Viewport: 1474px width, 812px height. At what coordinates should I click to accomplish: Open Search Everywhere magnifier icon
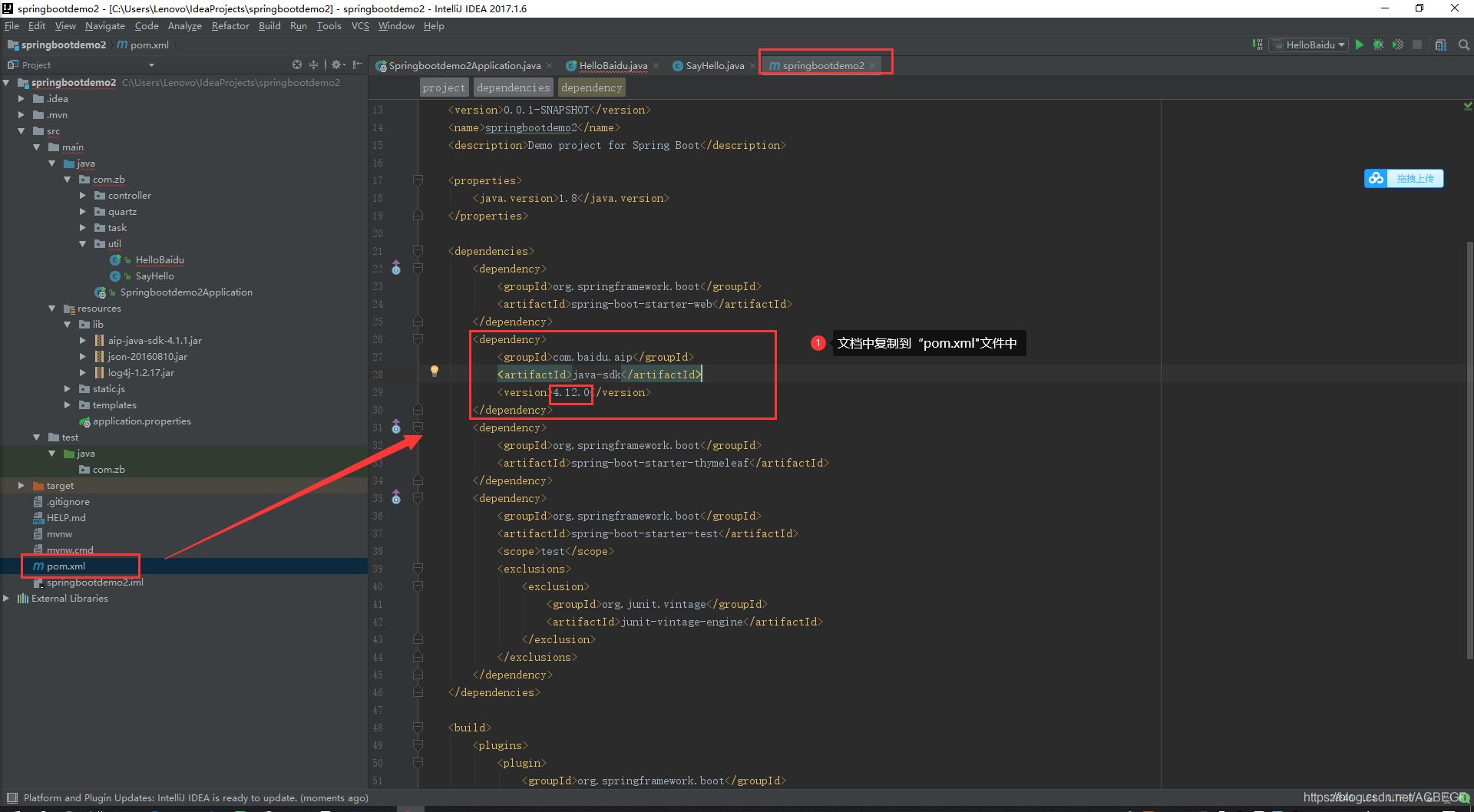click(1463, 45)
